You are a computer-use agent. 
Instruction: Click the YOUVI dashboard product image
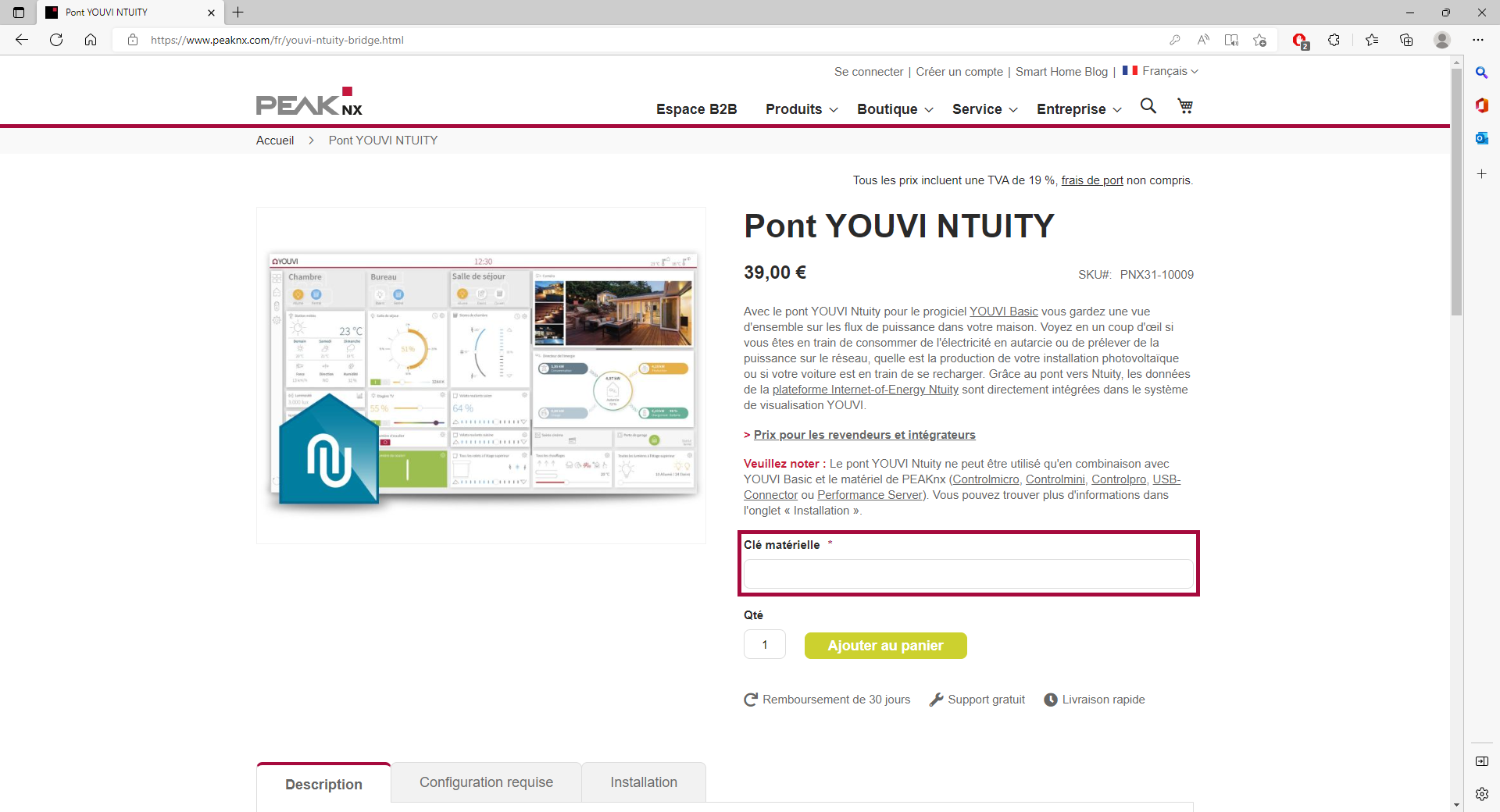tap(481, 376)
